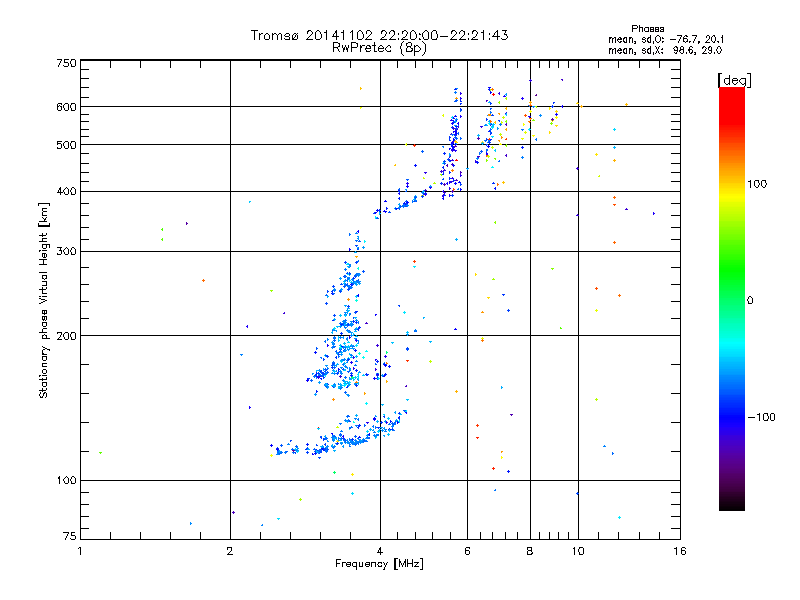This screenshot has height=600, width=800.
Task: Click the y-axis tick label '75'
Action: click(70, 536)
